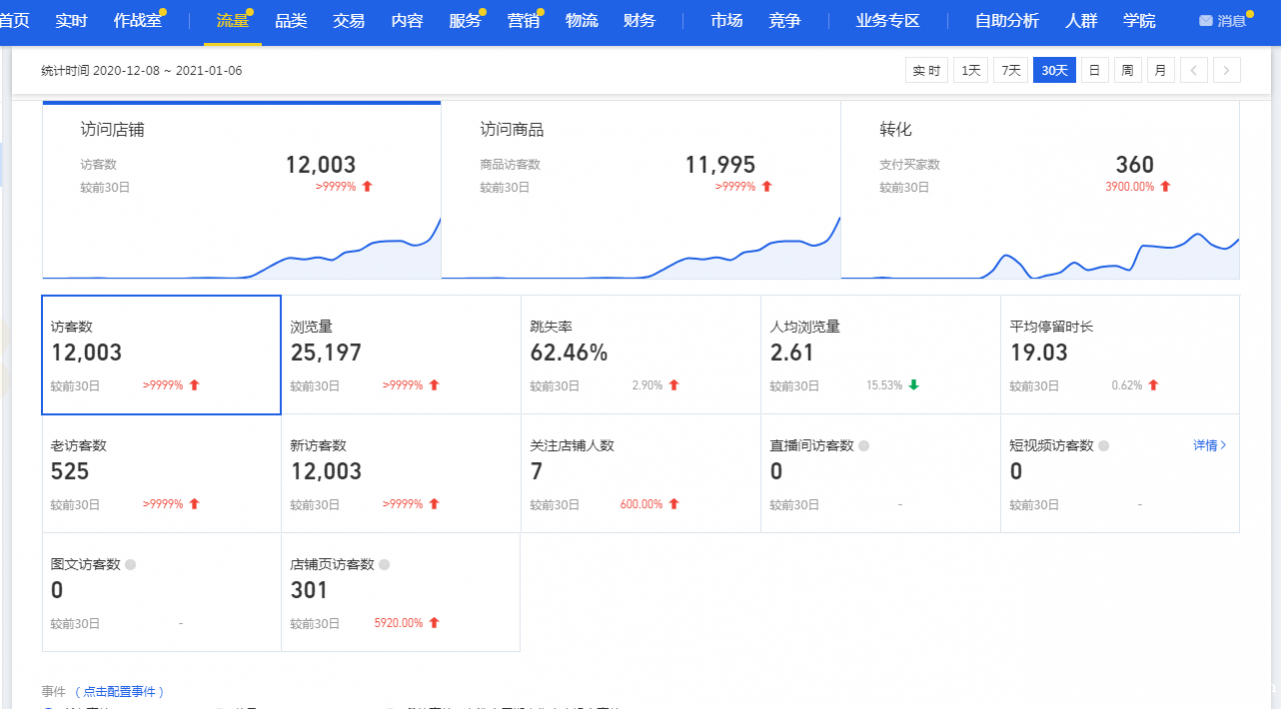Click info icon beside 图文访客数

coord(130,565)
